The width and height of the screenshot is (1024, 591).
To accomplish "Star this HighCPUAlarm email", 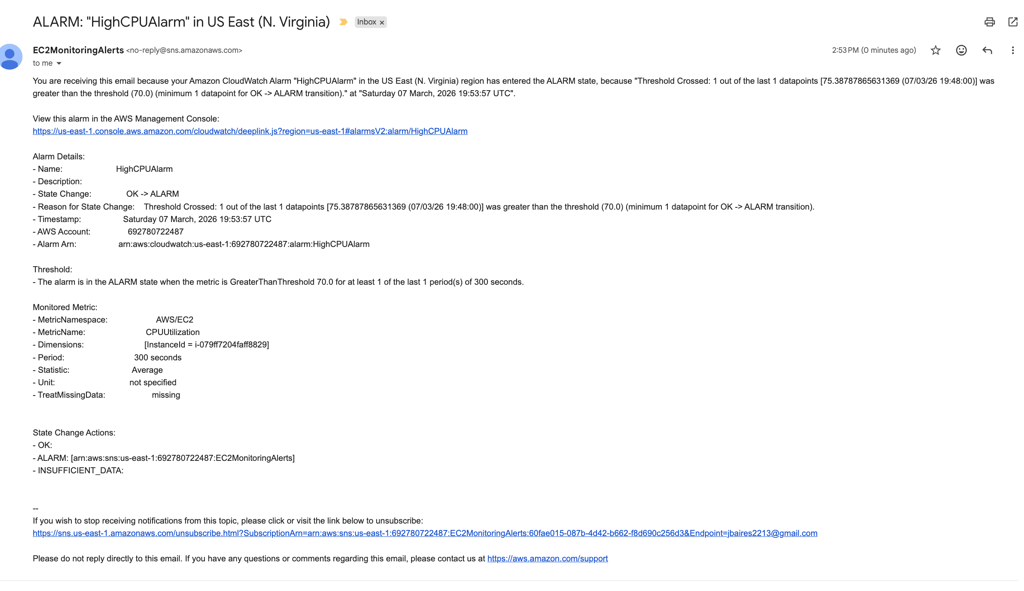I will pos(935,50).
